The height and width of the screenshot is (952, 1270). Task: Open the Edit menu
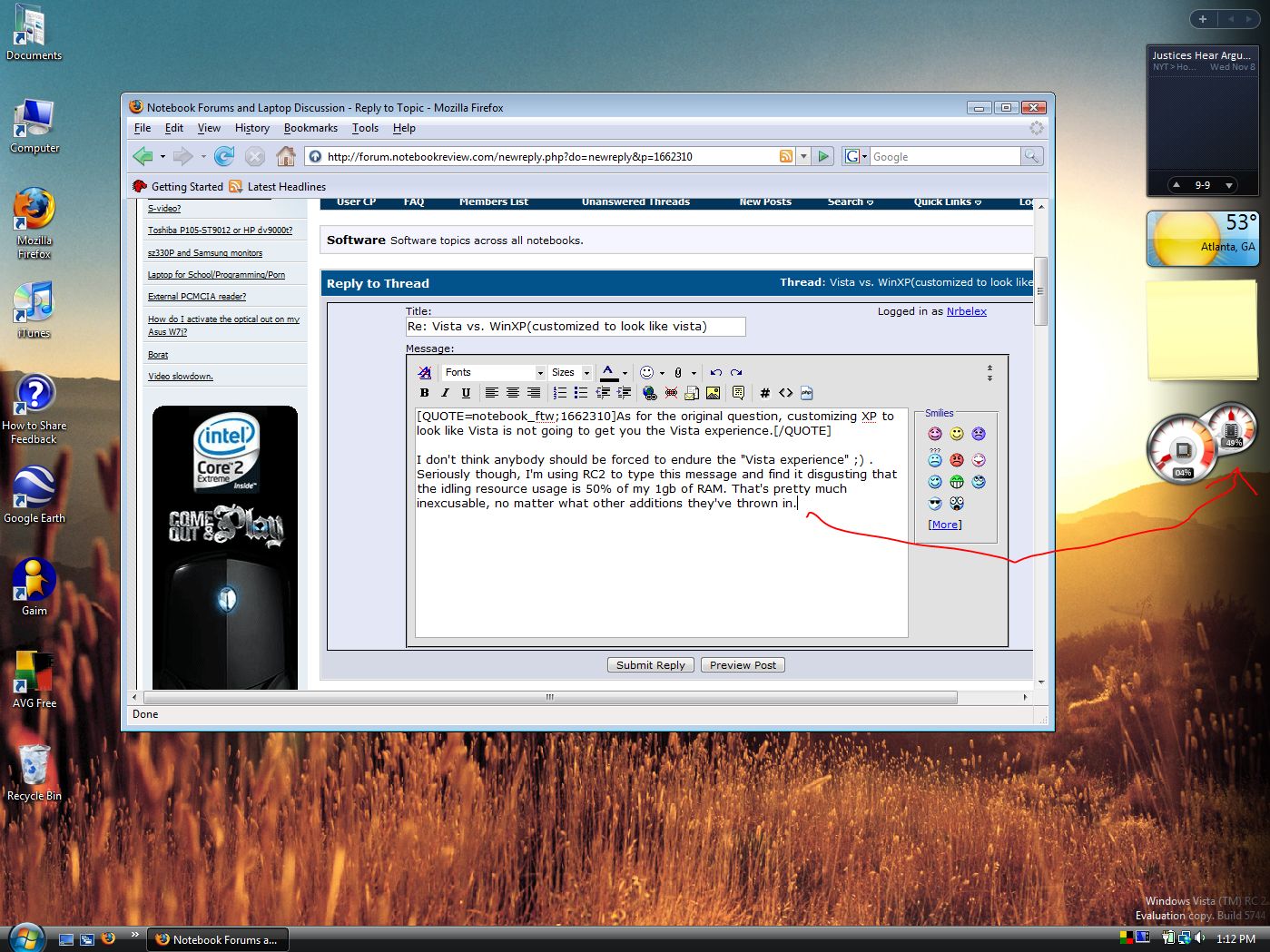174,128
